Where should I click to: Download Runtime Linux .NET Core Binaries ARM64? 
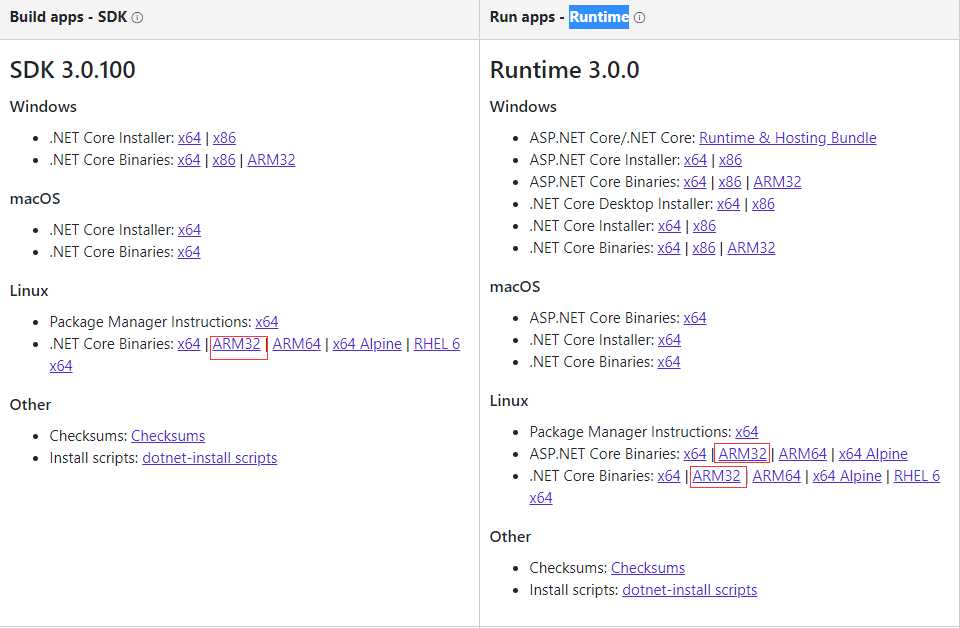776,476
